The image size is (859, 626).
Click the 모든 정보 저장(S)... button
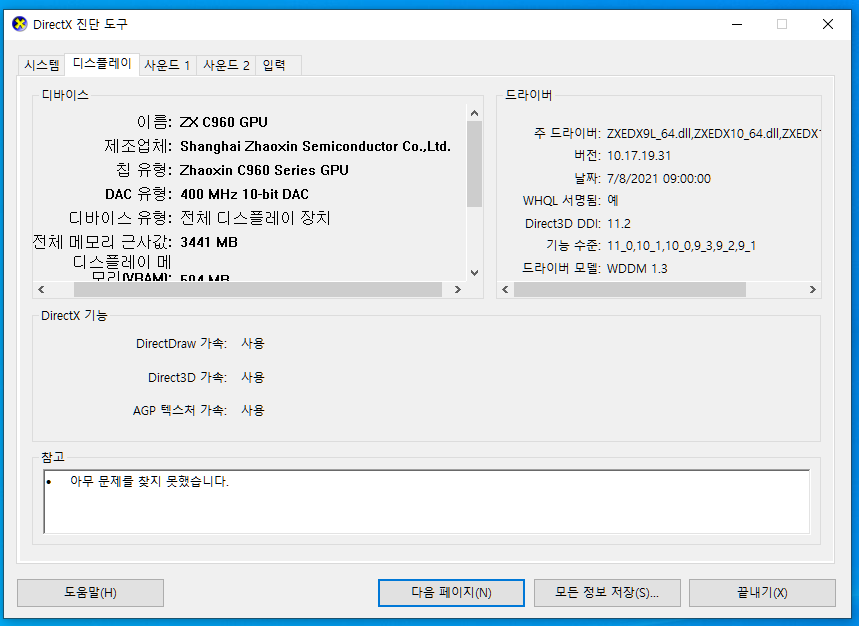pyautogui.click(x=607, y=593)
